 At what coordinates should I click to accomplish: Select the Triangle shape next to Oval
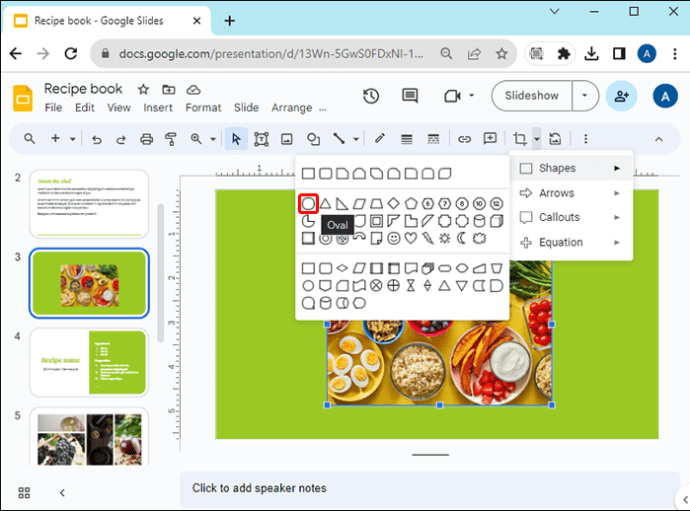tap(325, 203)
